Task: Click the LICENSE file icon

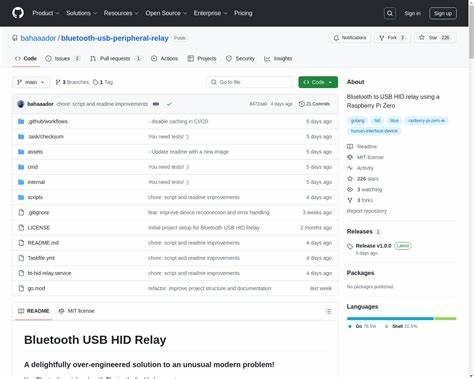Action: (21, 227)
